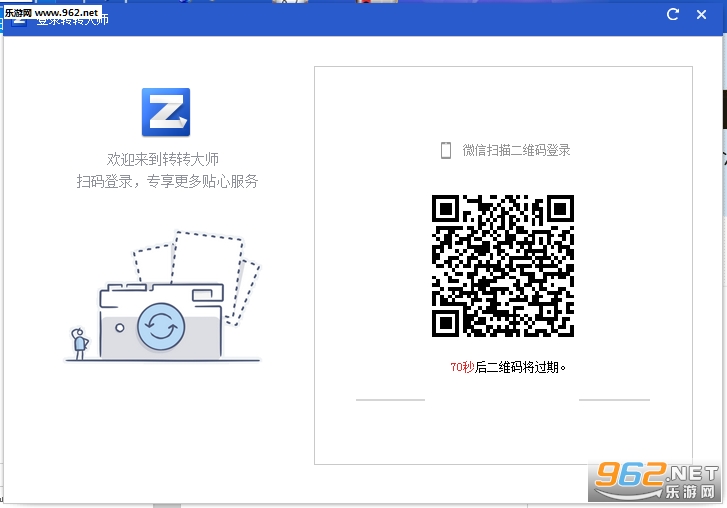This screenshot has width=727, height=508.
Task: Close the login dialog window
Action: [701, 15]
